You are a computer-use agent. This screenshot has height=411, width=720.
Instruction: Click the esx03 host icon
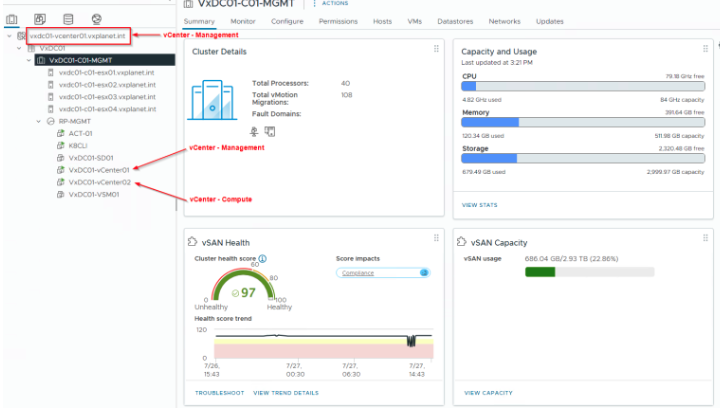(51, 97)
